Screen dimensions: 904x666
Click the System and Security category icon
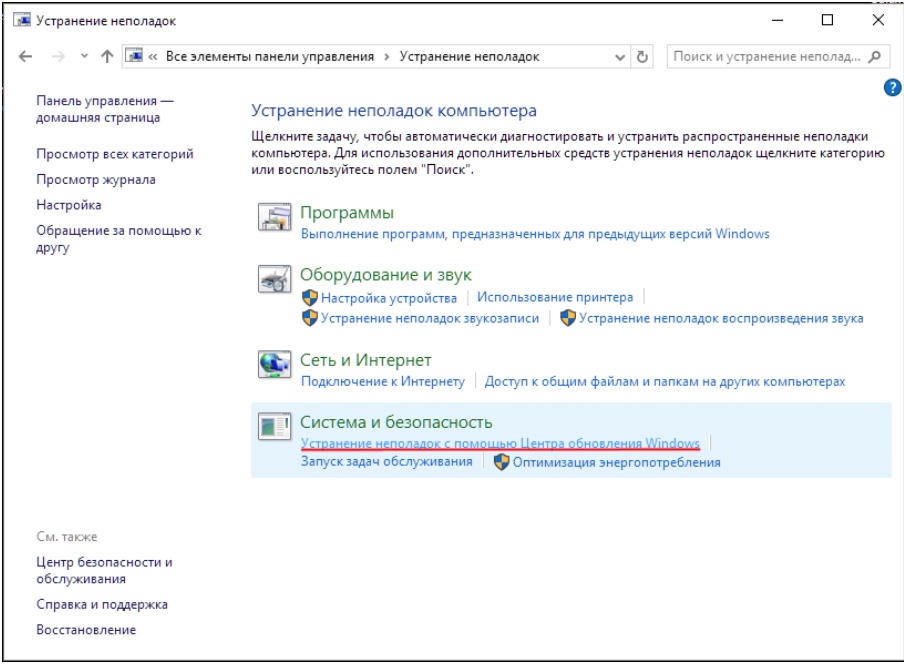tap(274, 427)
